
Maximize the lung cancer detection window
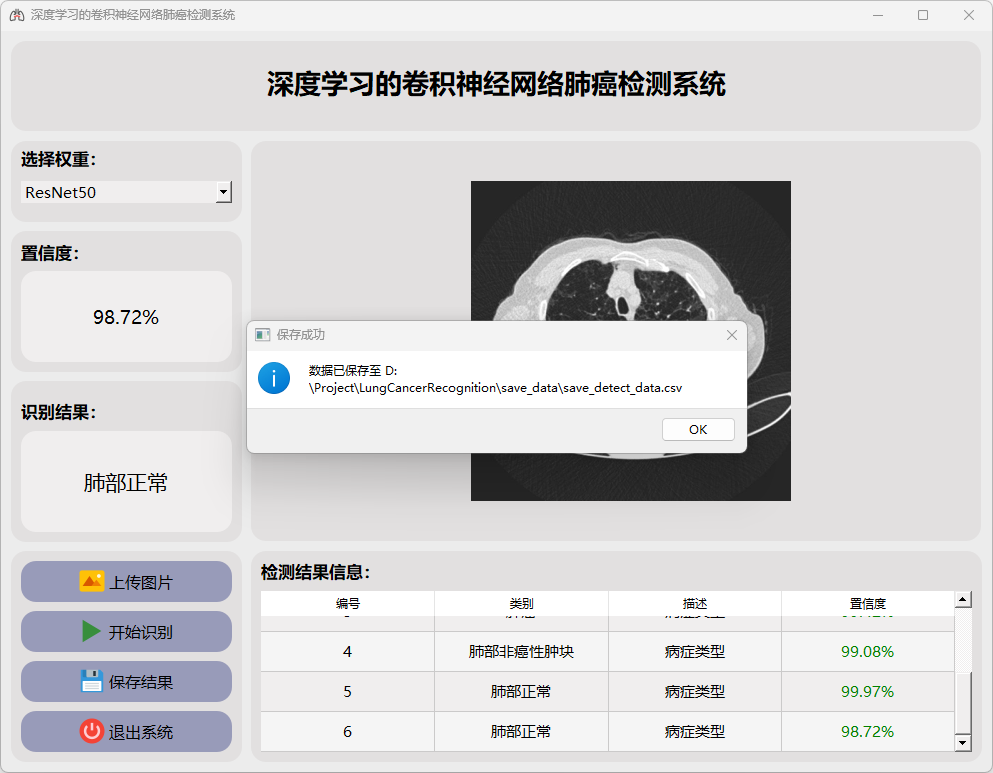[923, 15]
